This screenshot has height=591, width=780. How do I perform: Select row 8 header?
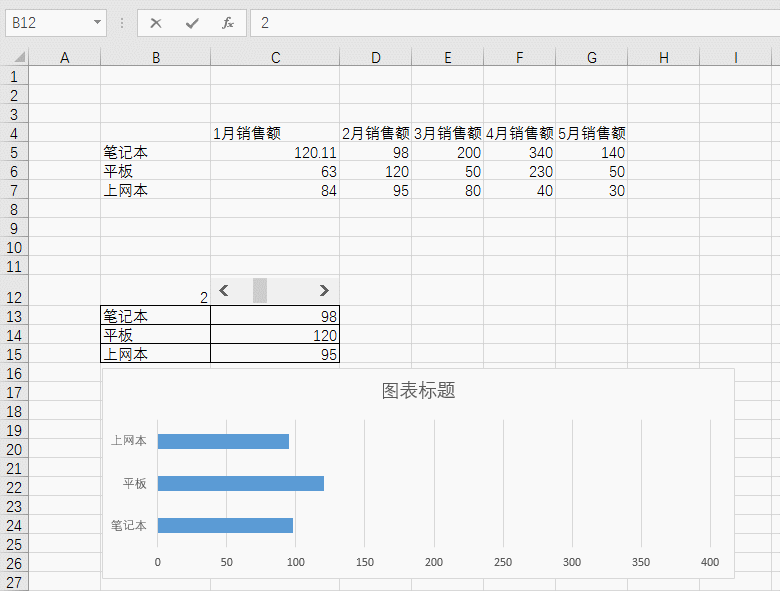[14, 209]
